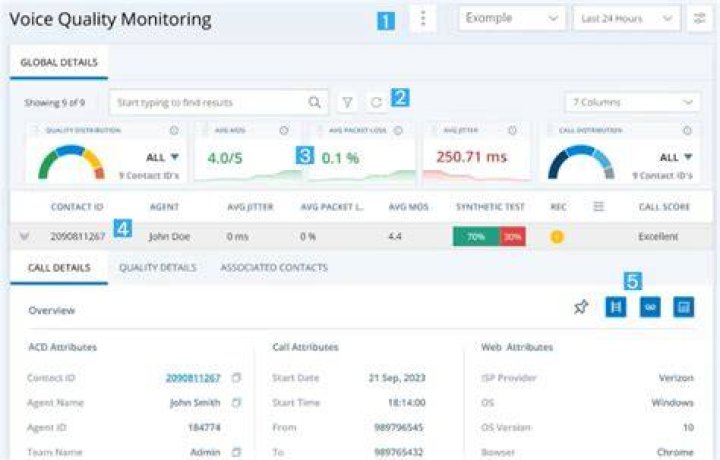The image size is (720, 460).
Task: Open the info icon on Avg Jitter card
Action: click(512, 130)
